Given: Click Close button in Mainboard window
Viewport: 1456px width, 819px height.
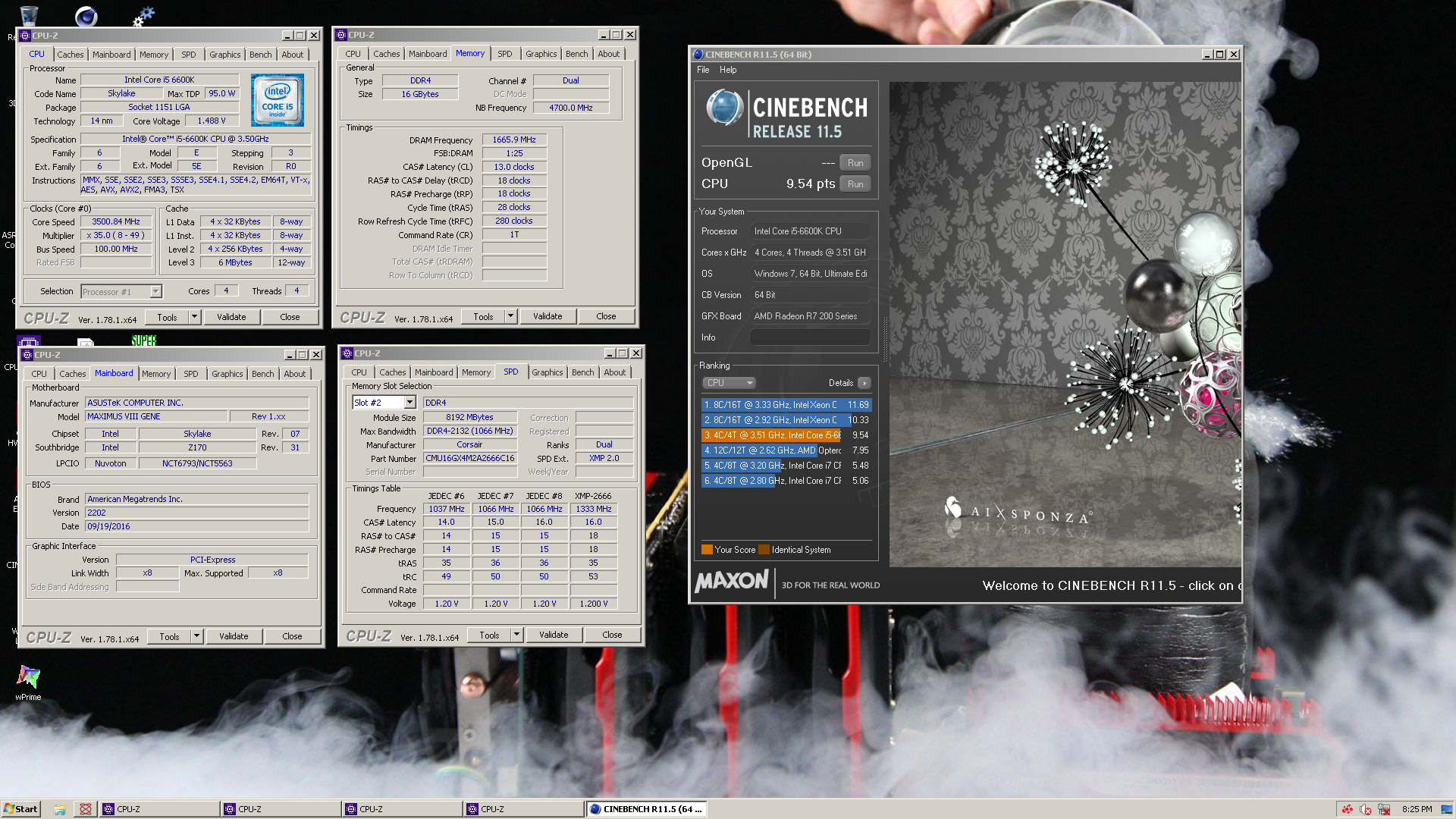Looking at the screenshot, I should coord(292,637).
